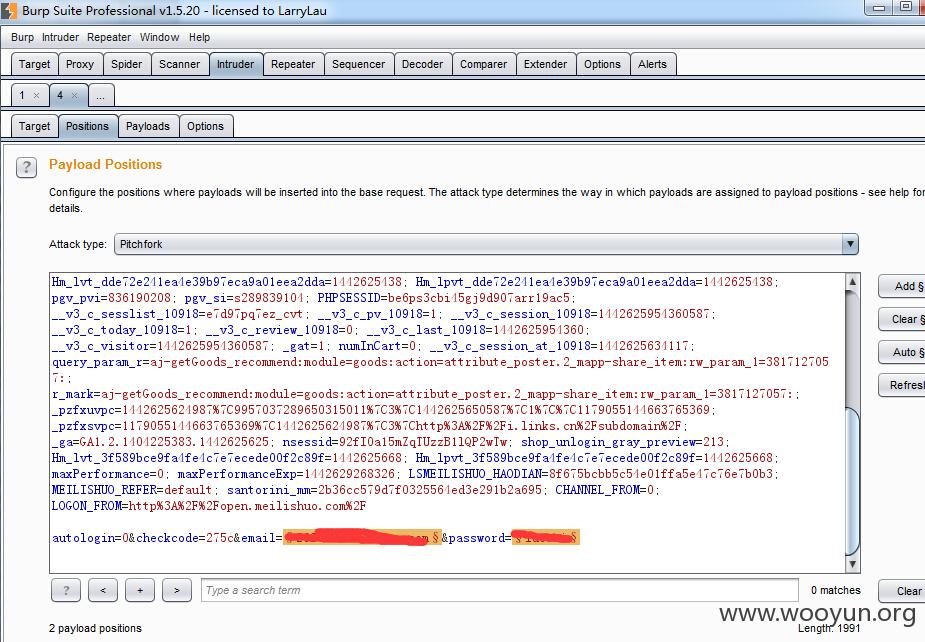The height and width of the screenshot is (642, 925).
Task: Click the Burp Suite title bar logo
Action: click(8, 11)
